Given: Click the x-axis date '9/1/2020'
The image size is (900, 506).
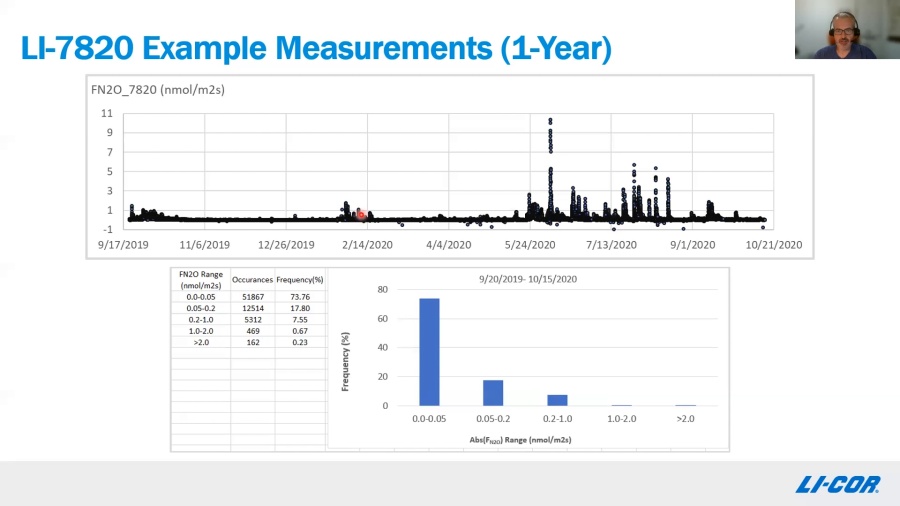Looking at the screenshot, I should pos(693,245).
